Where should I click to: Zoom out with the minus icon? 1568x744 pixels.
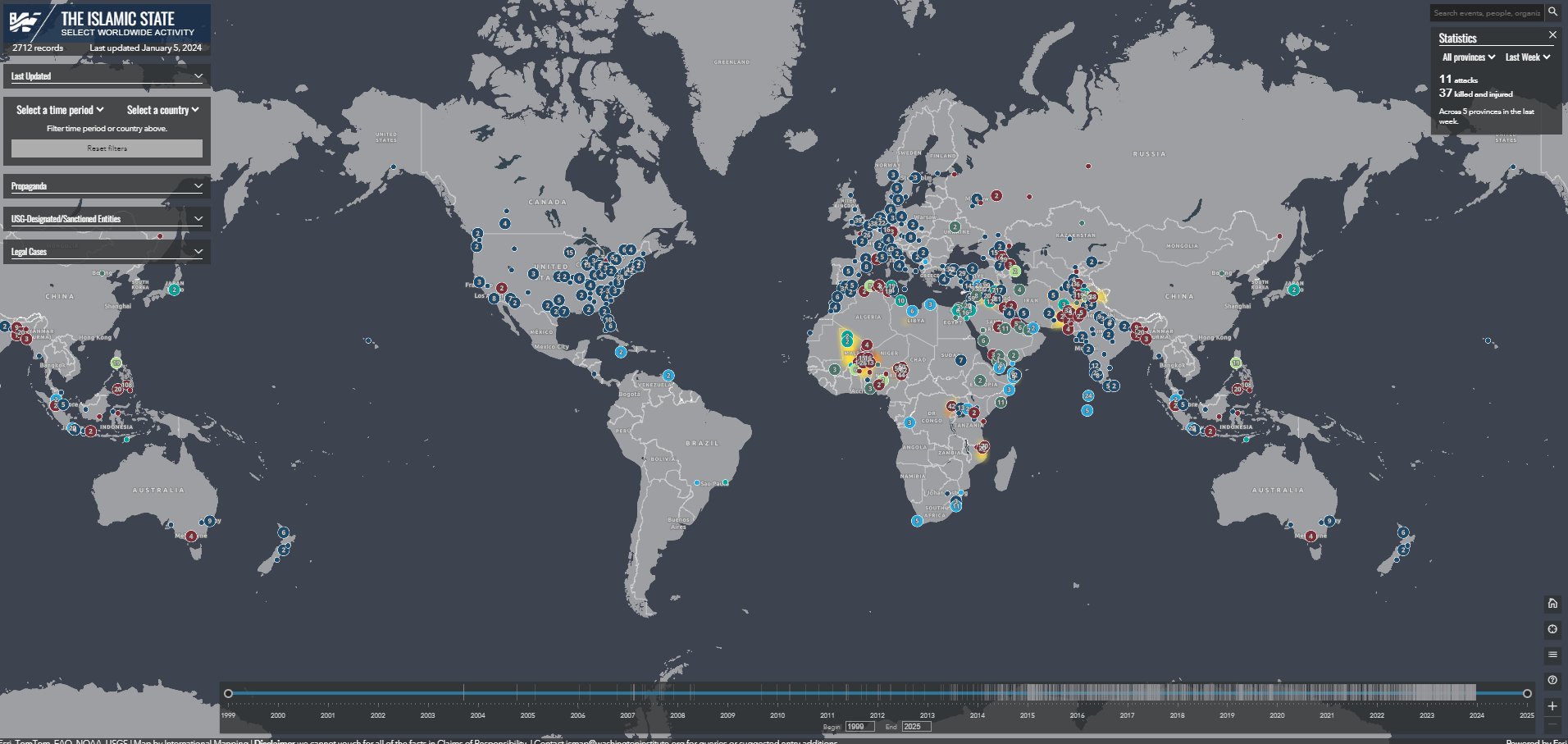pos(1552,726)
